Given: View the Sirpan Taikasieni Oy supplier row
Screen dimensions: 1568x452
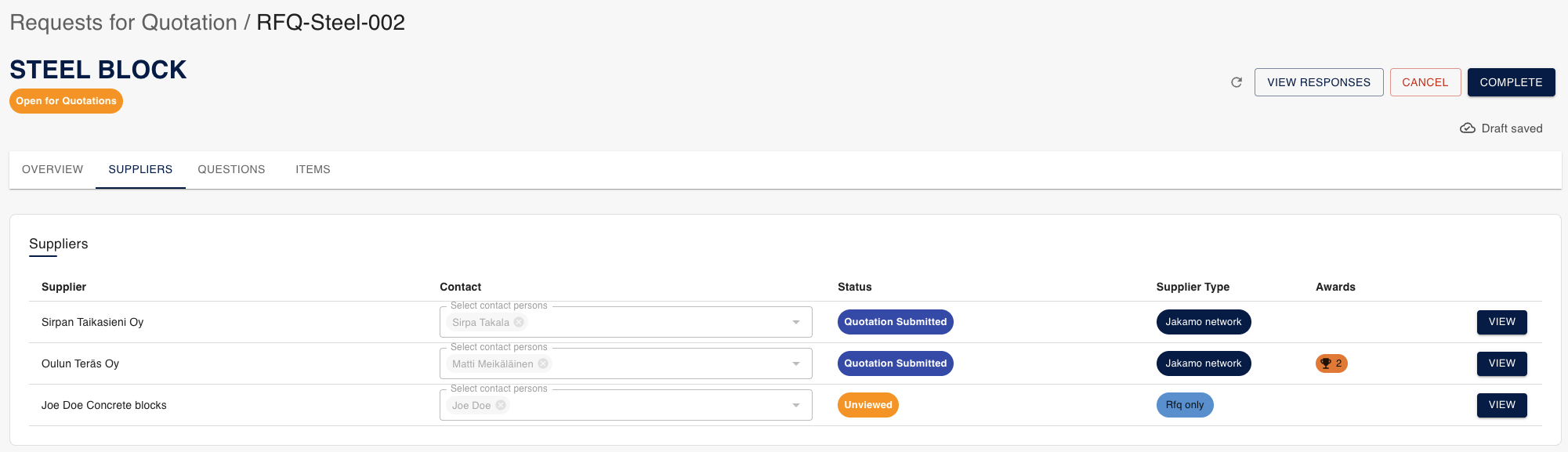Looking at the screenshot, I should coord(1502,322).
